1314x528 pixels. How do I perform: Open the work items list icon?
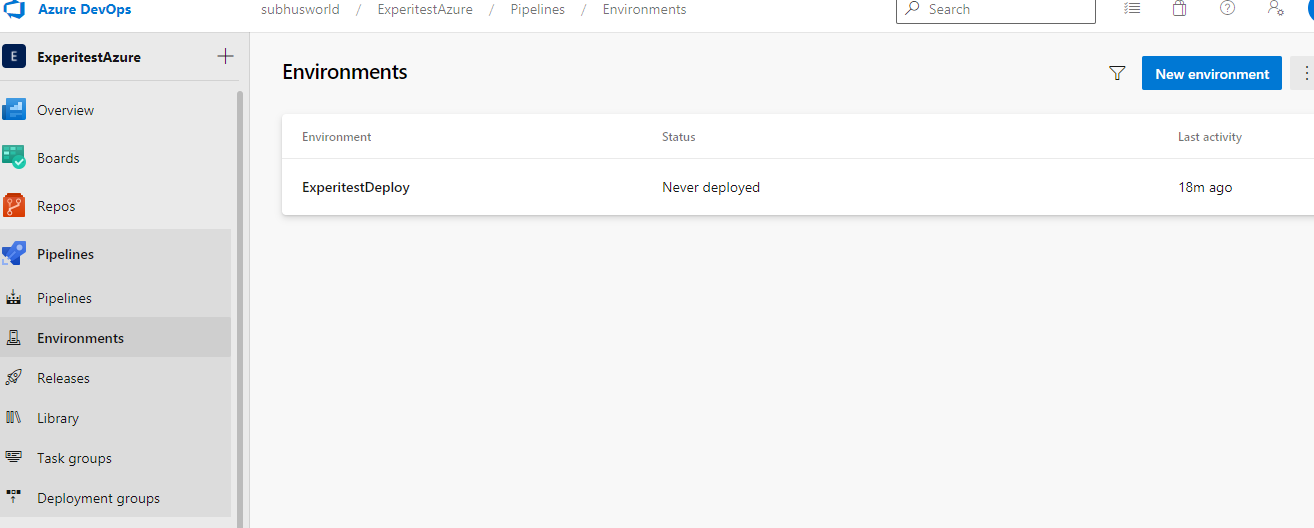coord(1132,8)
